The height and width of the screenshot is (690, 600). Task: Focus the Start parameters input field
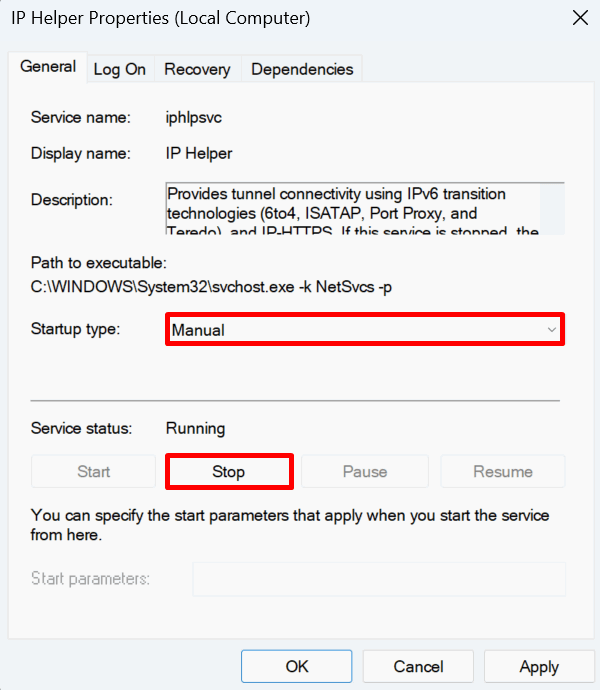coord(378,578)
